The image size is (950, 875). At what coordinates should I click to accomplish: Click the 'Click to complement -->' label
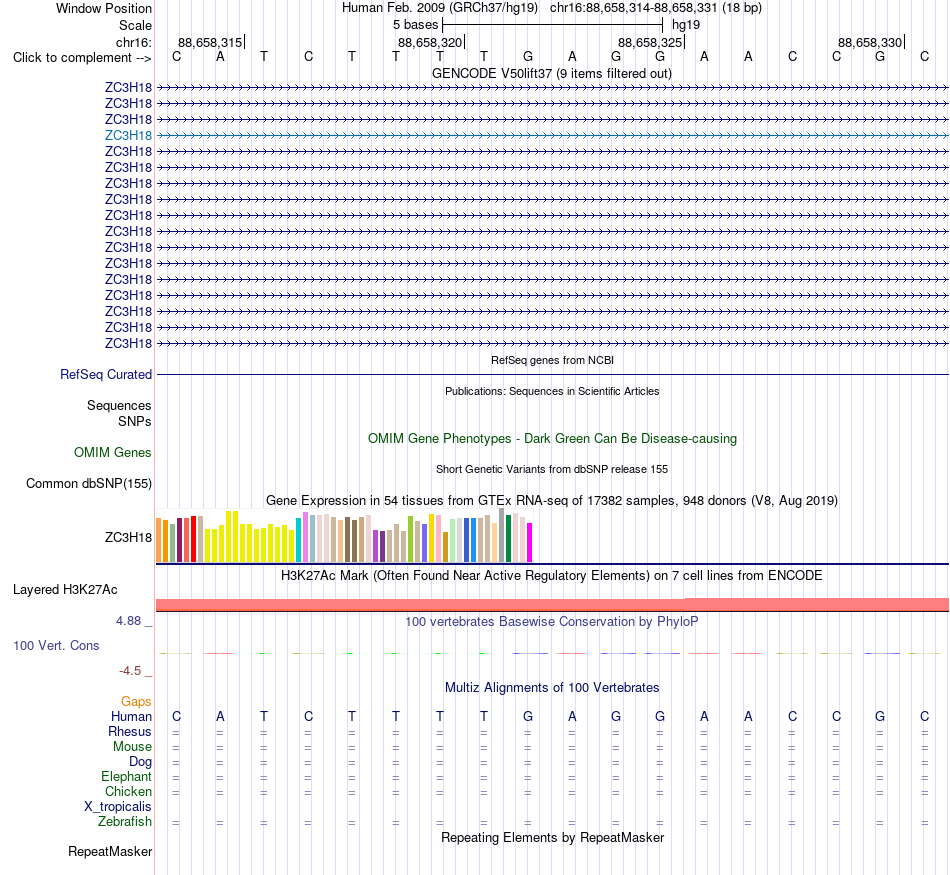point(82,58)
